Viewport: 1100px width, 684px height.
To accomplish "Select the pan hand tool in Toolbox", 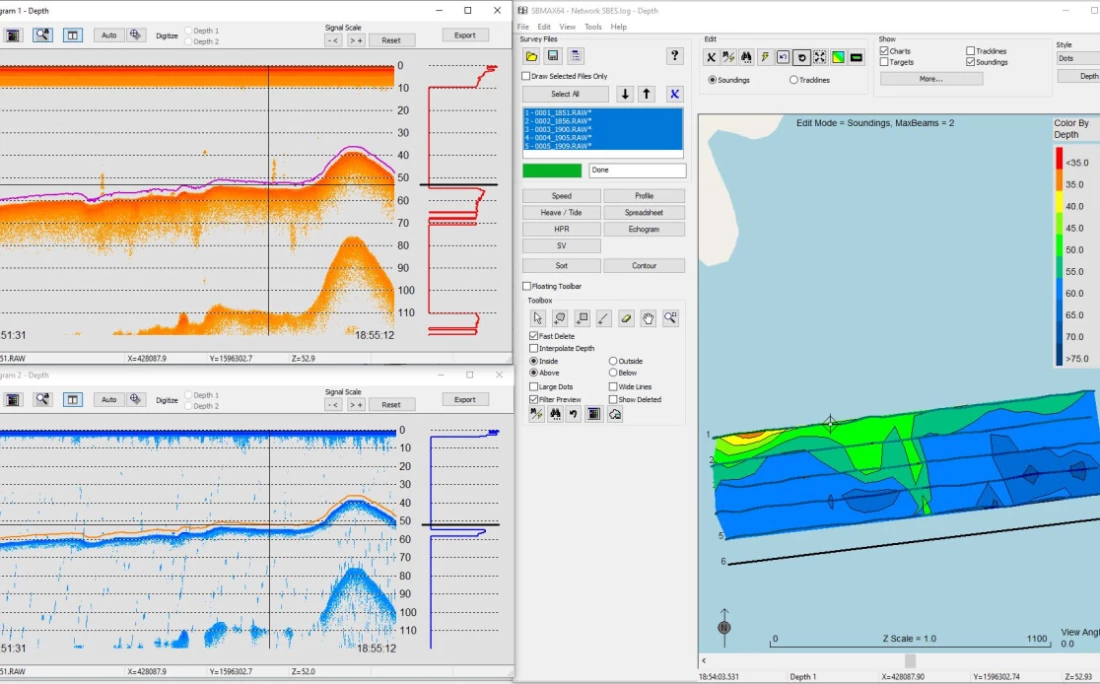I will coord(648,318).
